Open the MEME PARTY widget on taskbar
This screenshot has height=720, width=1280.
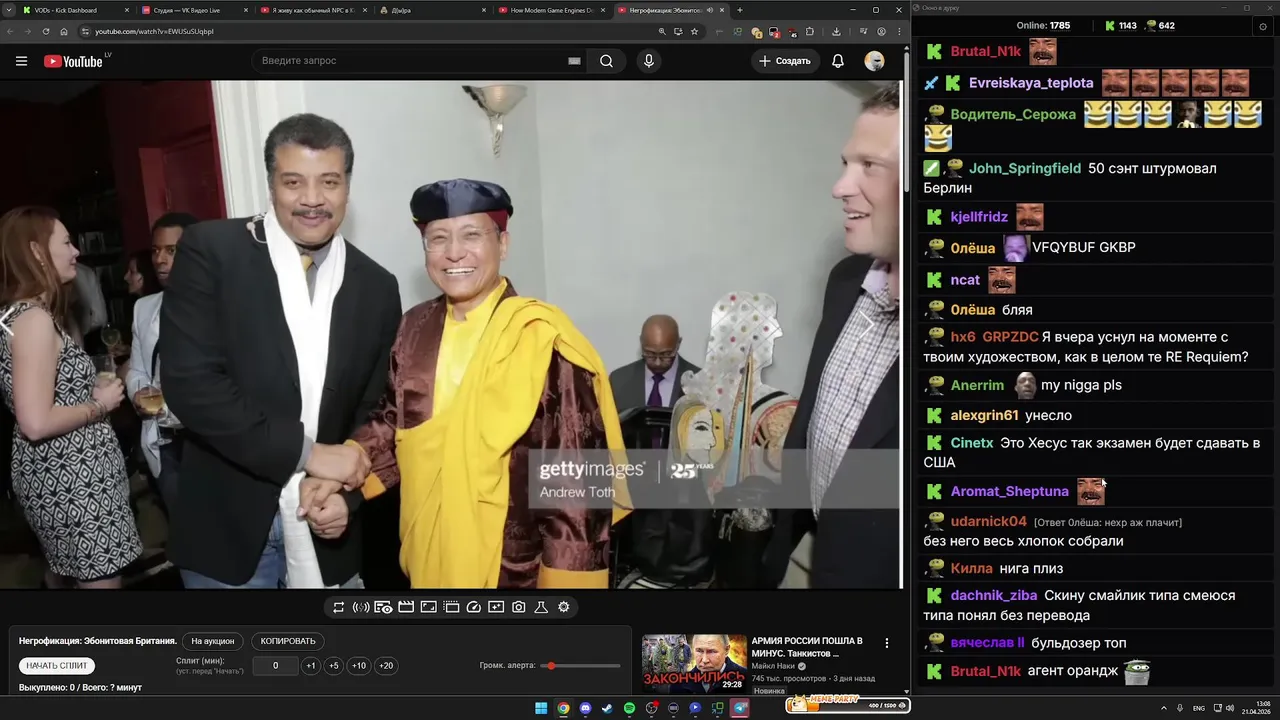click(847, 705)
